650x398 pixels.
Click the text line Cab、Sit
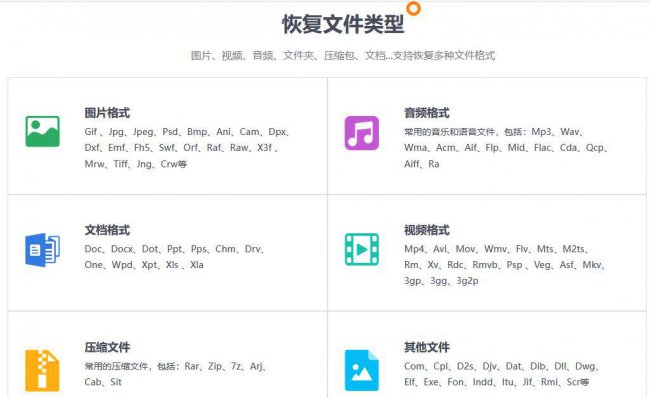(x=103, y=382)
